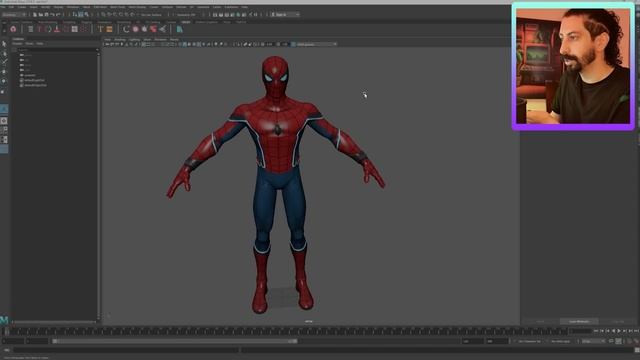Select the arrow Select tool in toolbox
This screenshot has height=360, width=640.
coord(4,44)
